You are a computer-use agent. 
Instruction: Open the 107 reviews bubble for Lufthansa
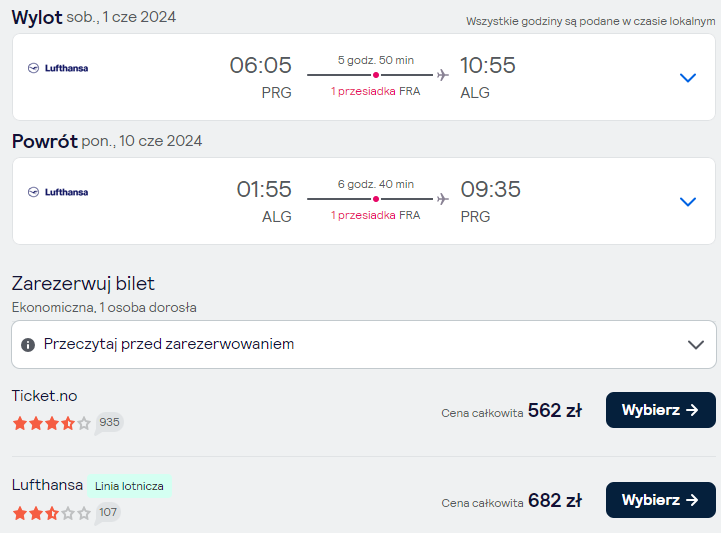[x=108, y=513]
